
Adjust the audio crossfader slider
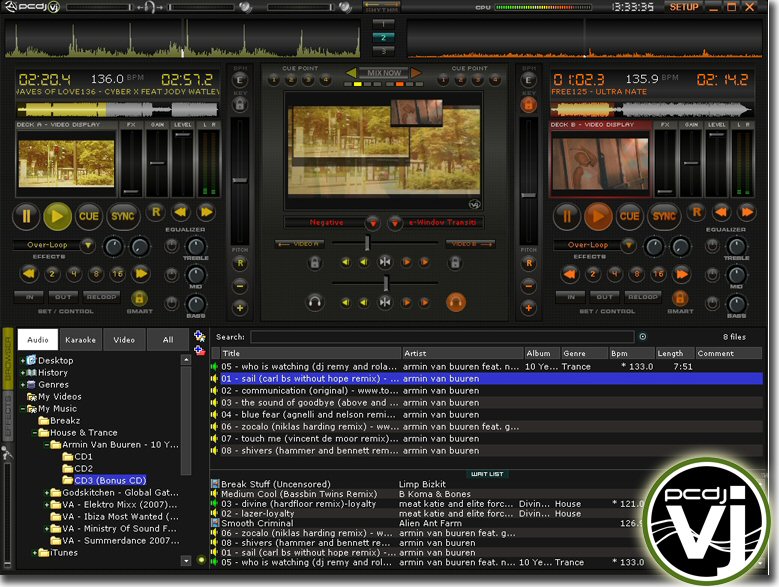(x=386, y=283)
